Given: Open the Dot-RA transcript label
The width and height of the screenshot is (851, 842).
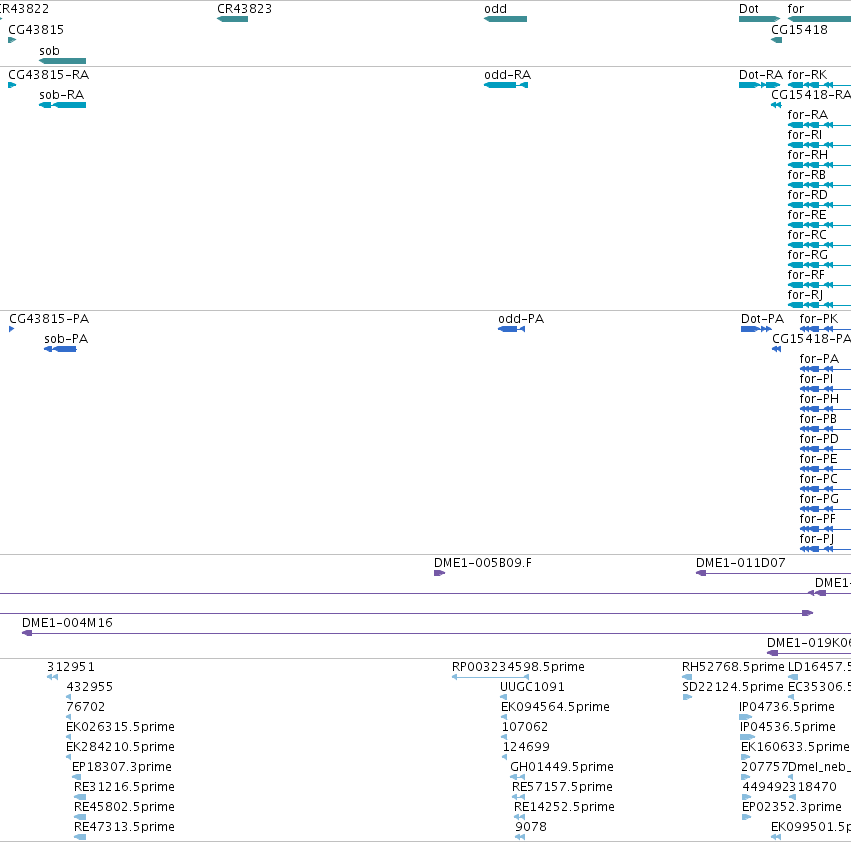Looking at the screenshot, I should (761, 75).
